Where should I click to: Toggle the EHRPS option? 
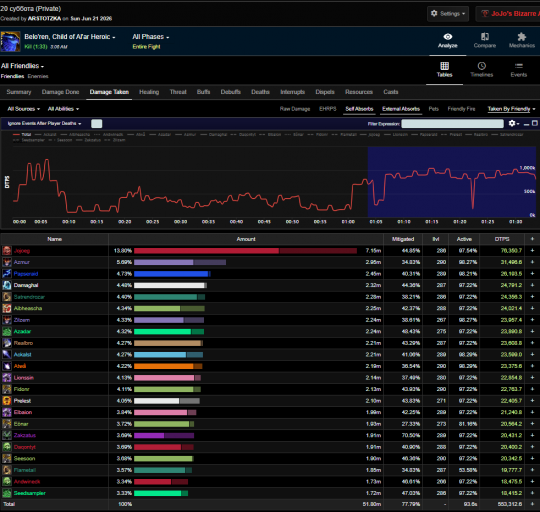pyautogui.click(x=328, y=109)
